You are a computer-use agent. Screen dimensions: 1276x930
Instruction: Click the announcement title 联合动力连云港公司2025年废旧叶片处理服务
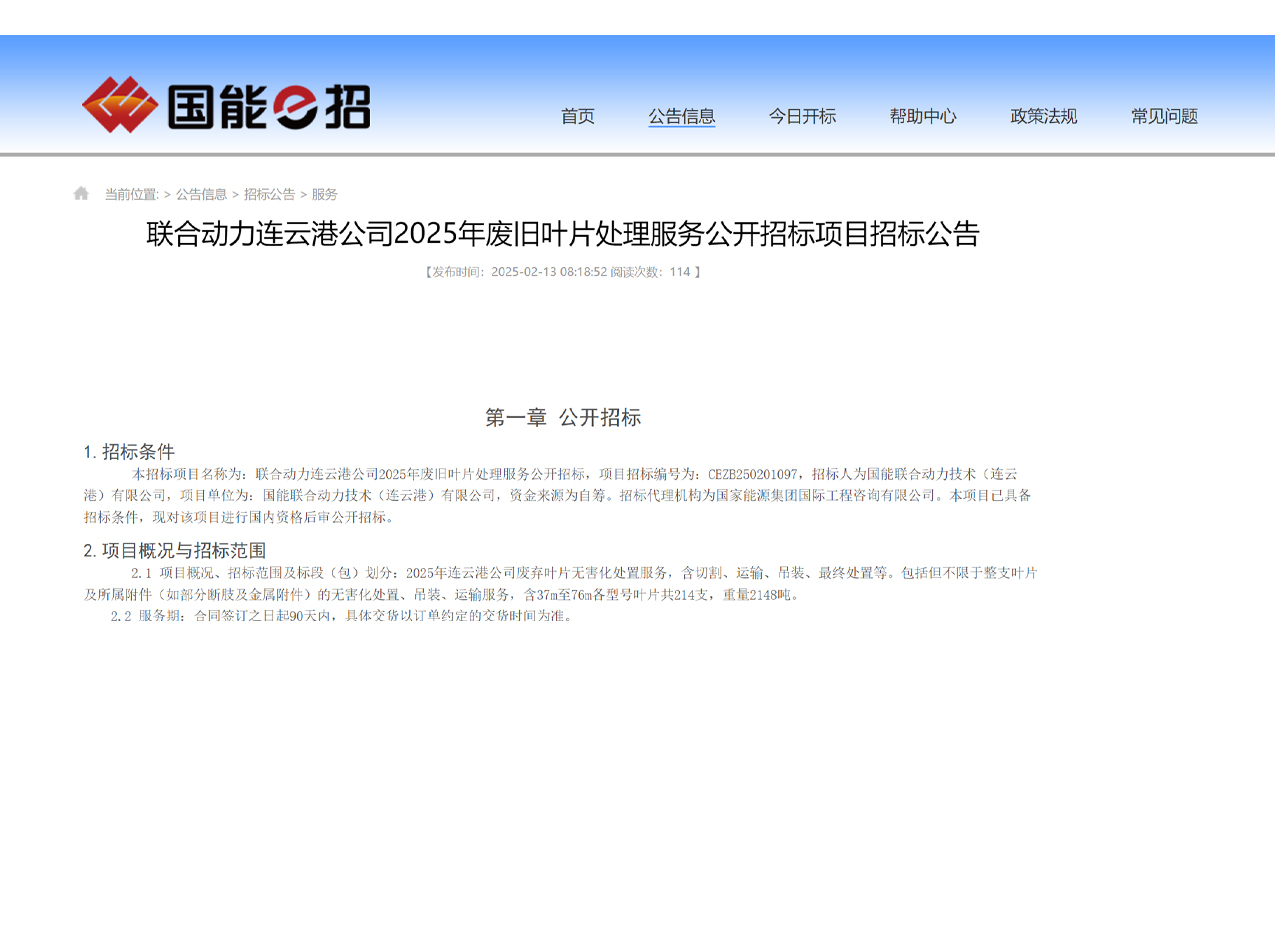563,234
